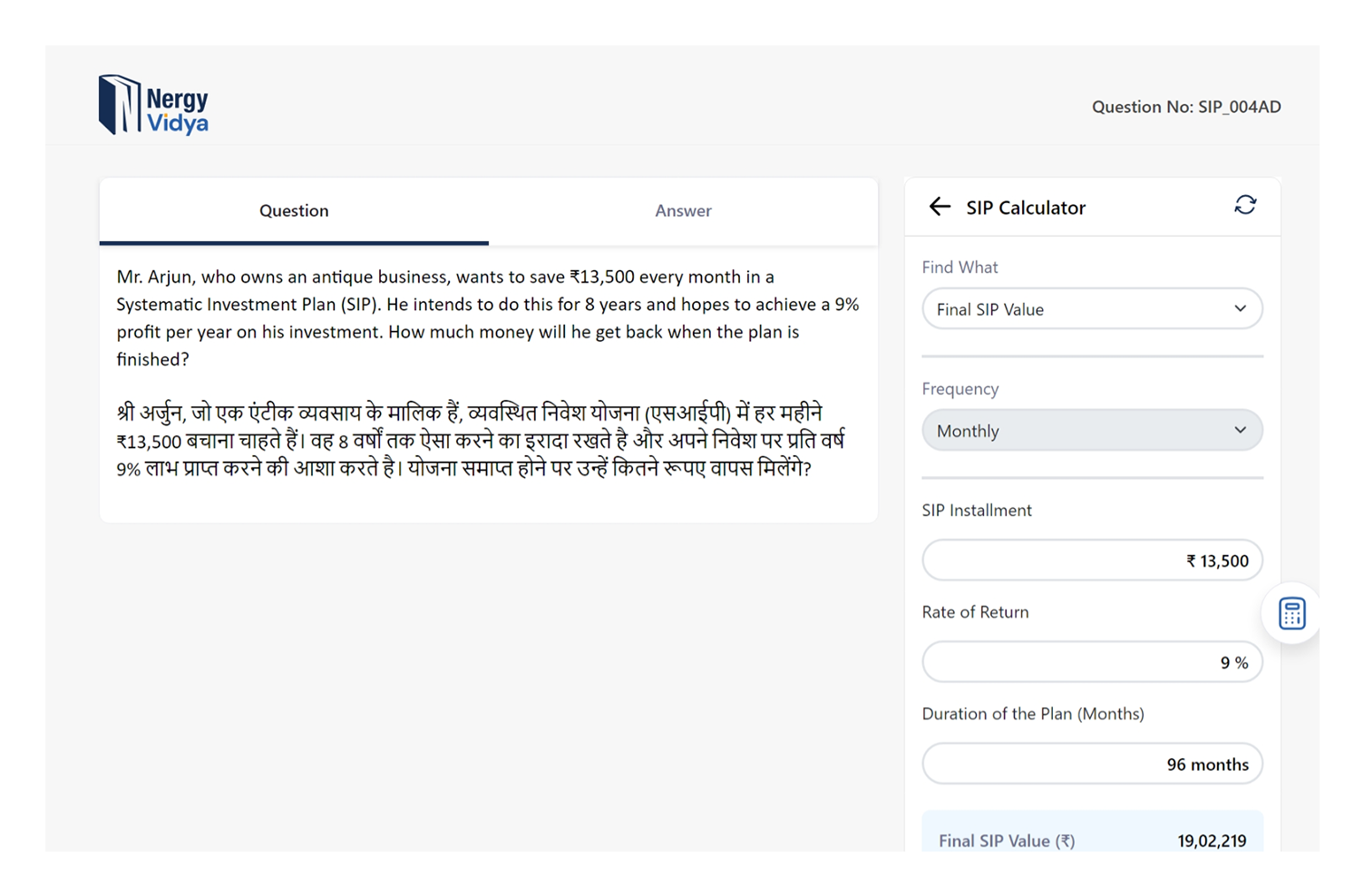The width and height of the screenshot is (1364, 896).
Task: Click the Nergy Vidya logo
Action: [x=153, y=105]
